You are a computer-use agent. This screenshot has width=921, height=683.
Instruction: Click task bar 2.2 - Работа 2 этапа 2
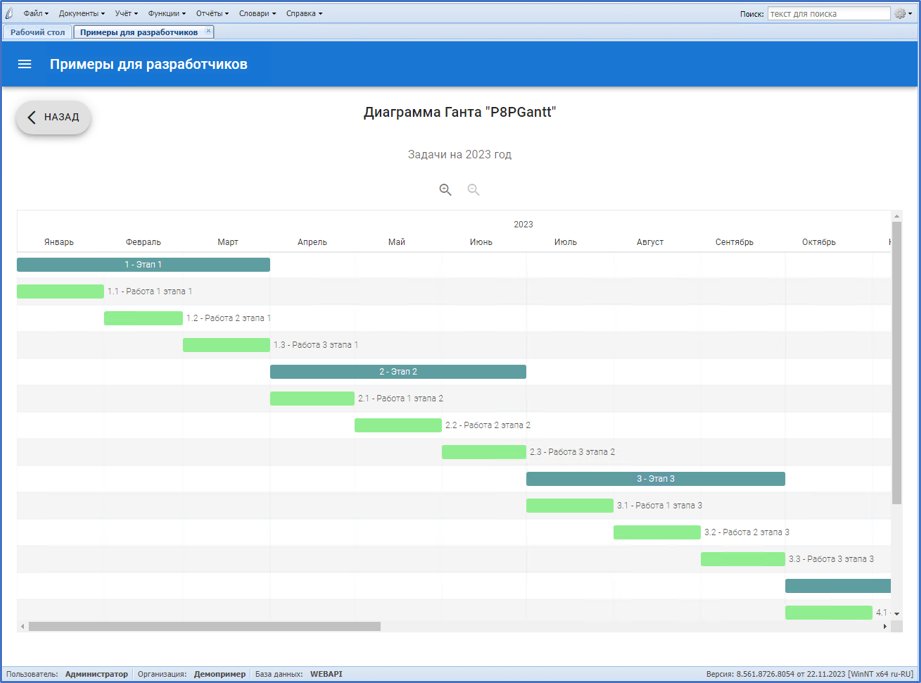tap(398, 425)
